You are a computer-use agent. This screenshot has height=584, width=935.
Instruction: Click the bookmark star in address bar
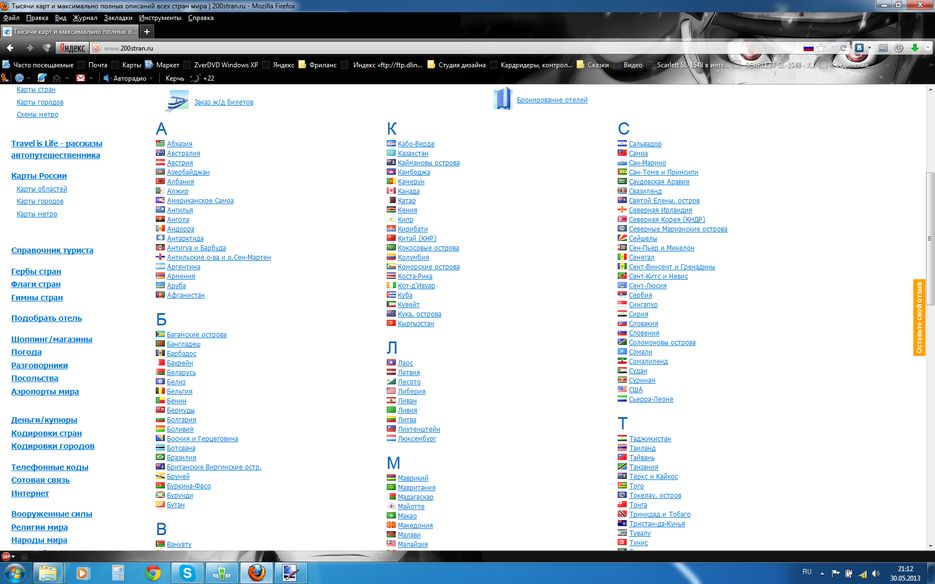click(x=821, y=48)
